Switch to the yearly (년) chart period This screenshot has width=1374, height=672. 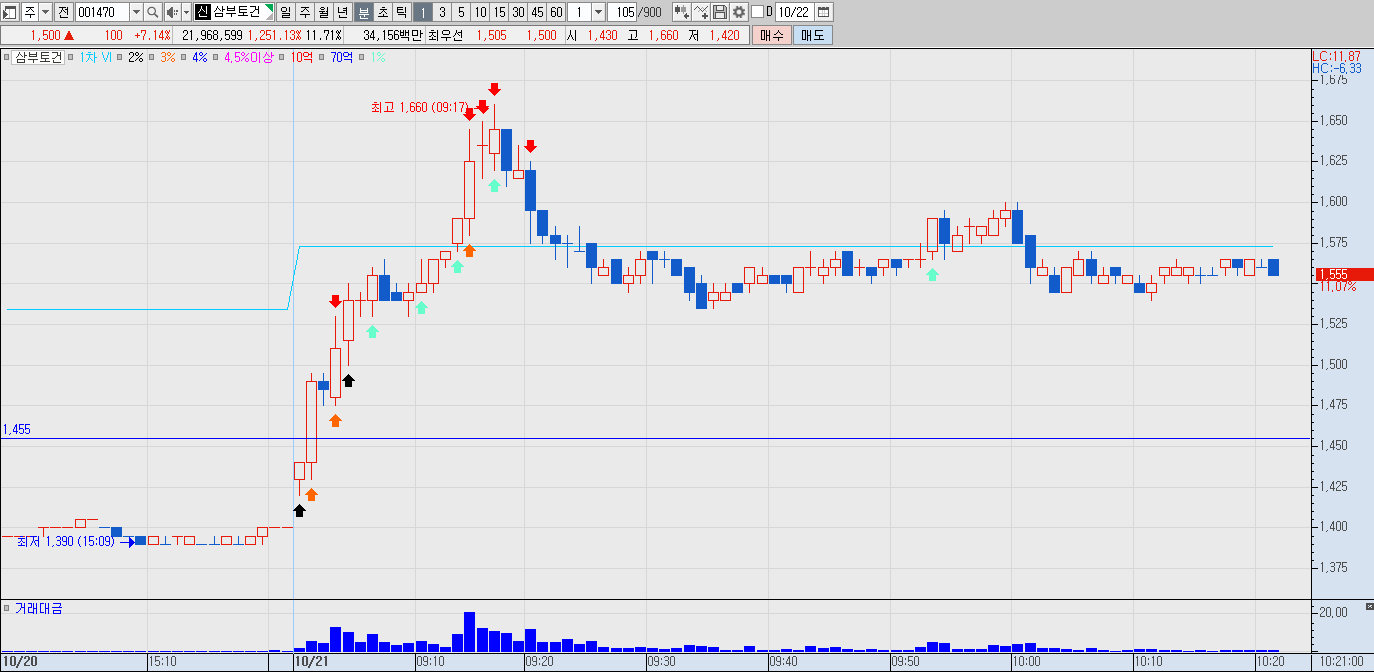343,12
